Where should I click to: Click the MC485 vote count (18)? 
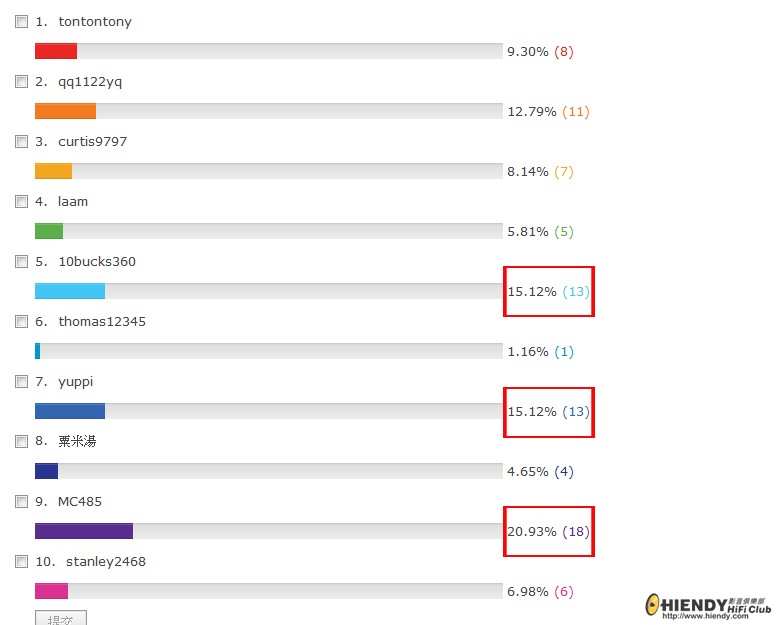click(576, 531)
